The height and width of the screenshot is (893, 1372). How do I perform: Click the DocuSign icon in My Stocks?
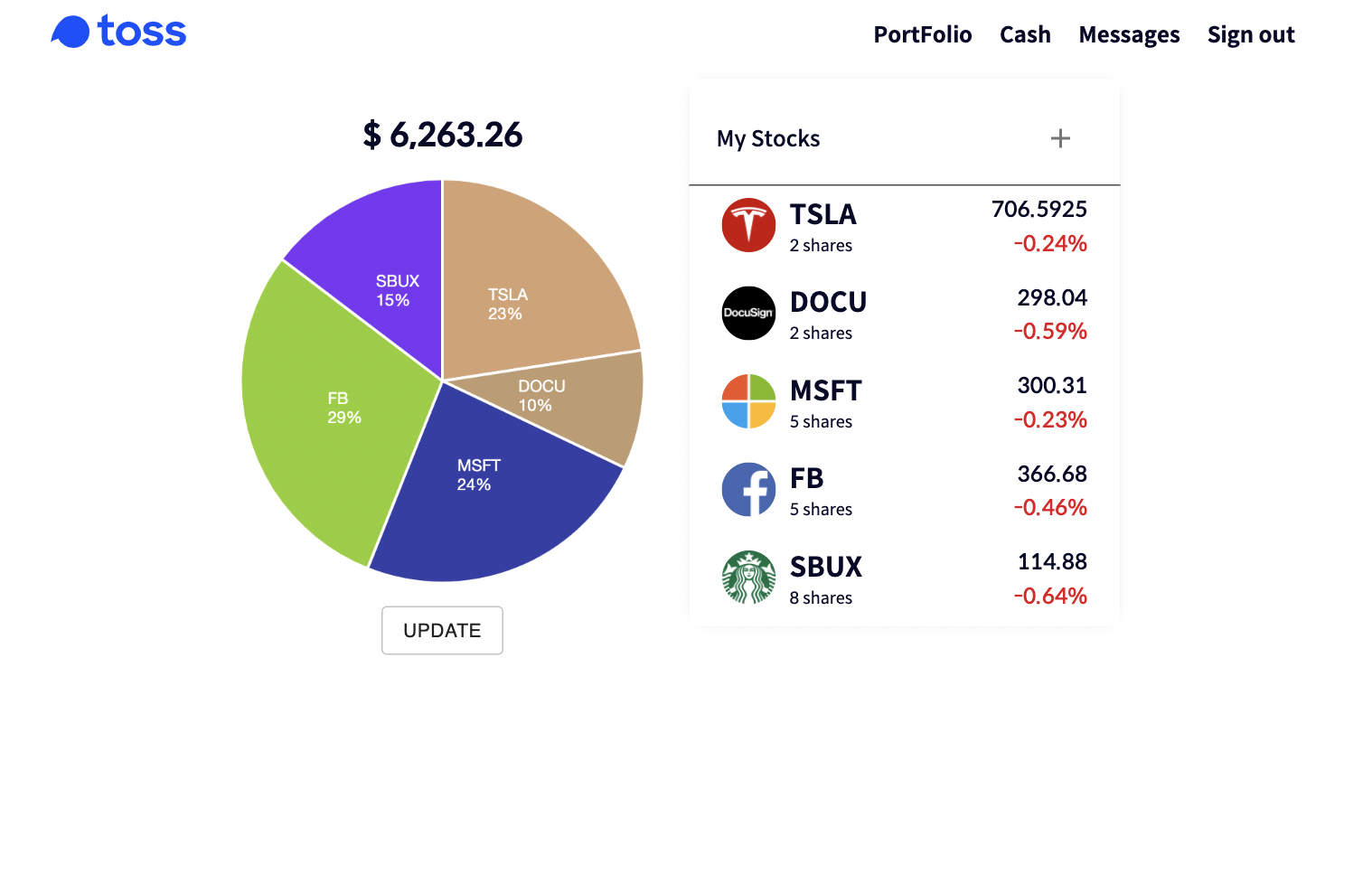748,313
